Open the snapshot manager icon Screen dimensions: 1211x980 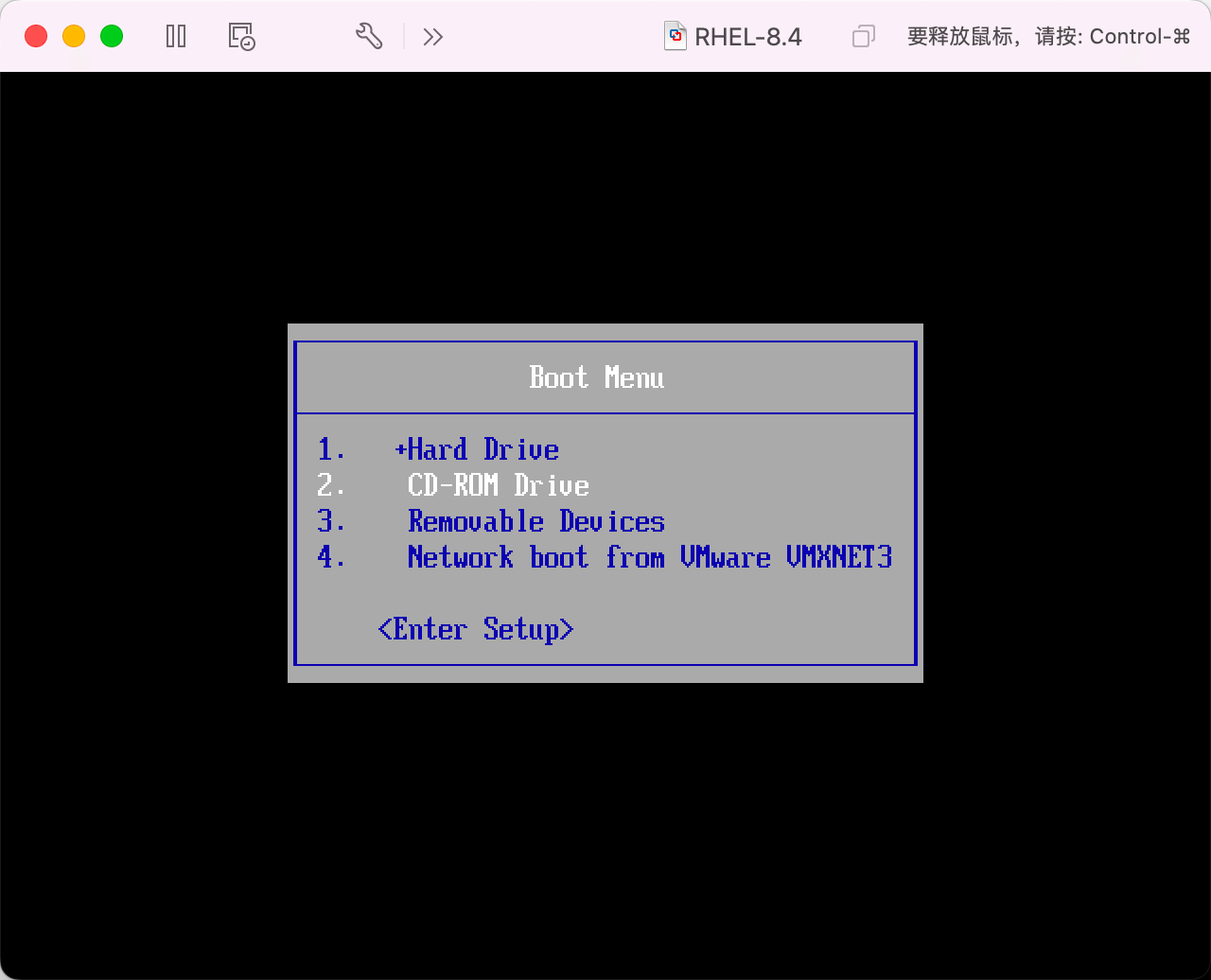[x=242, y=37]
